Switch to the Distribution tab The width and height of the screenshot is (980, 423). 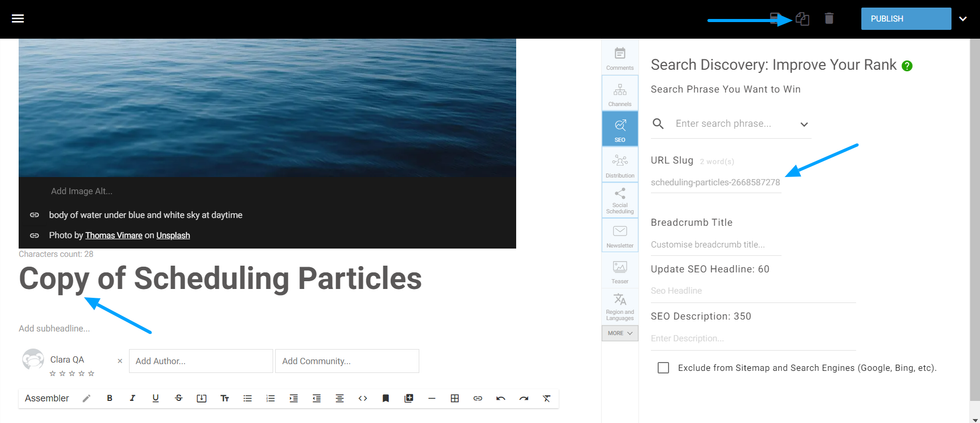pos(619,165)
